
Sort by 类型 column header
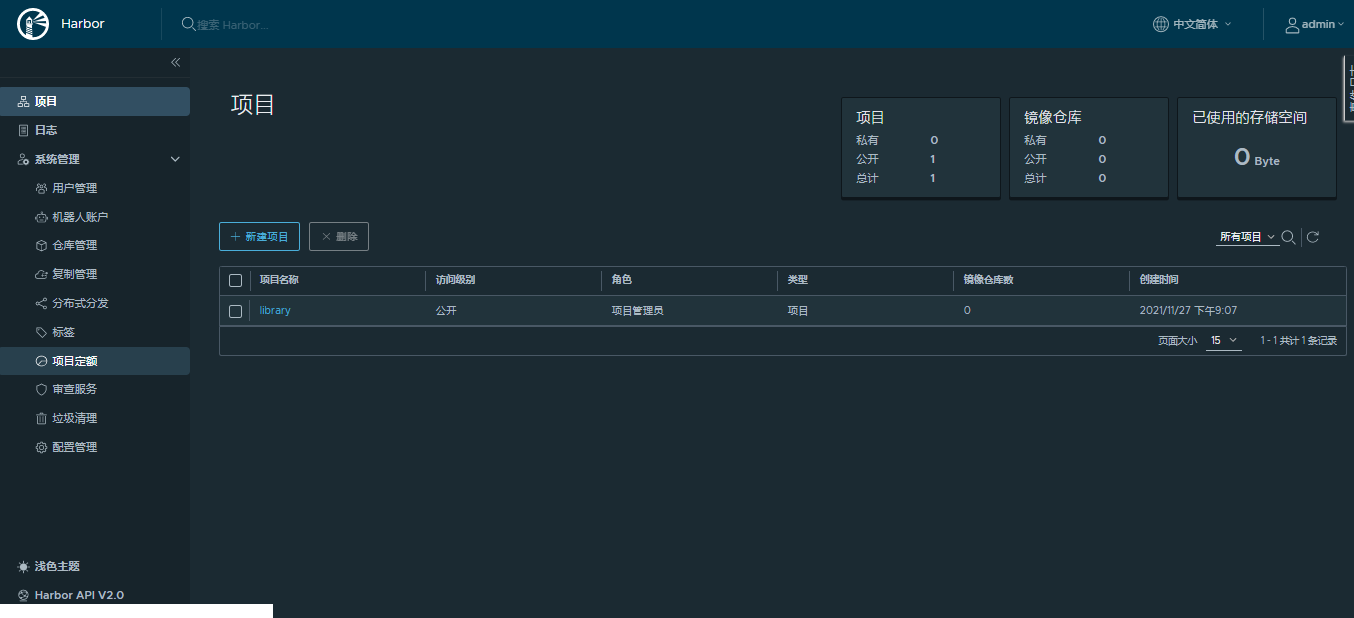pos(797,280)
